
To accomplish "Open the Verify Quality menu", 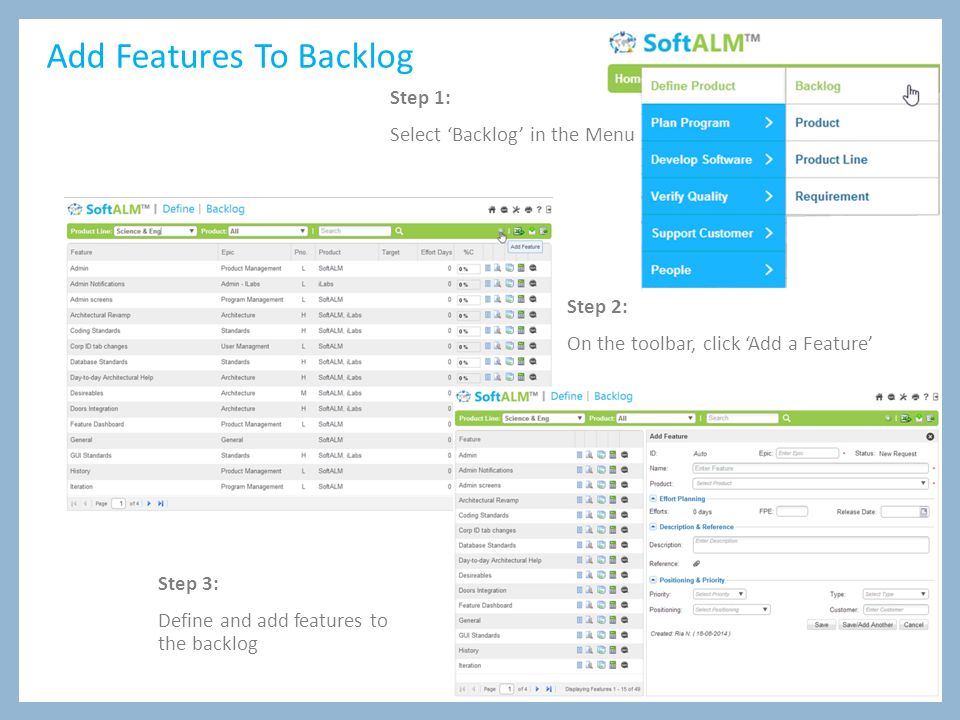I will (713, 196).
